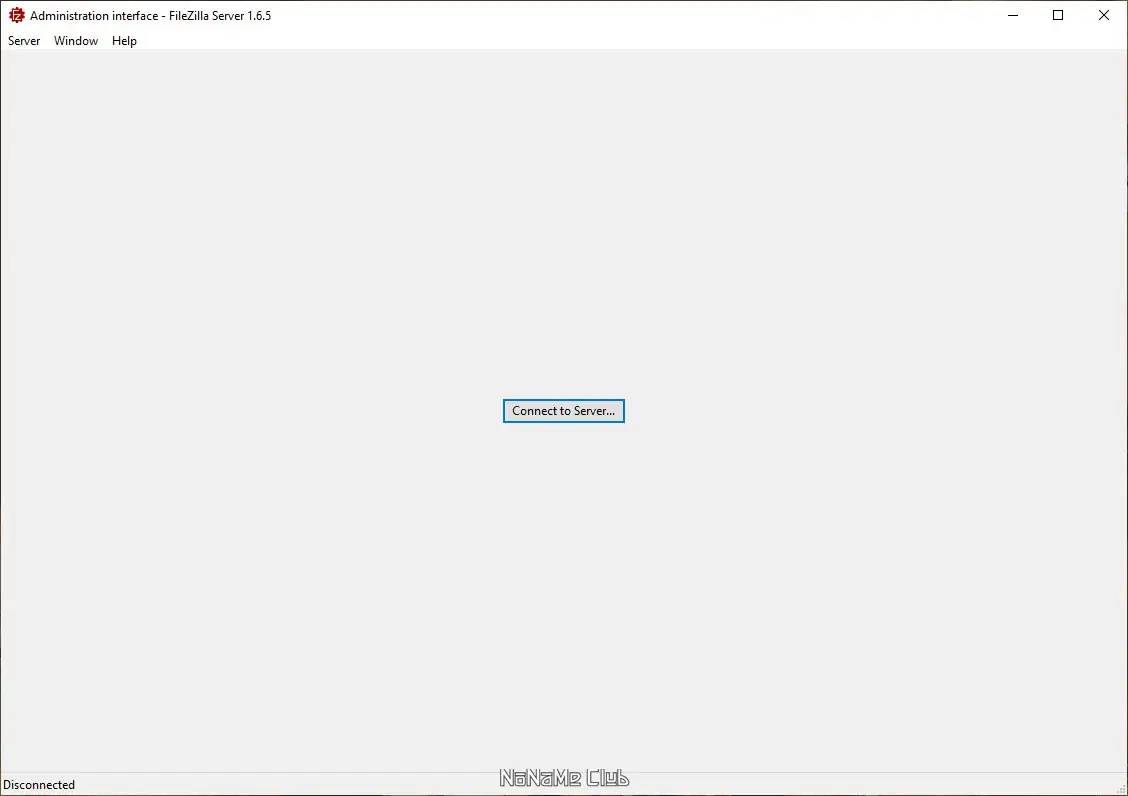Maximize the Administration interface window

pyautogui.click(x=1058, y=15)
